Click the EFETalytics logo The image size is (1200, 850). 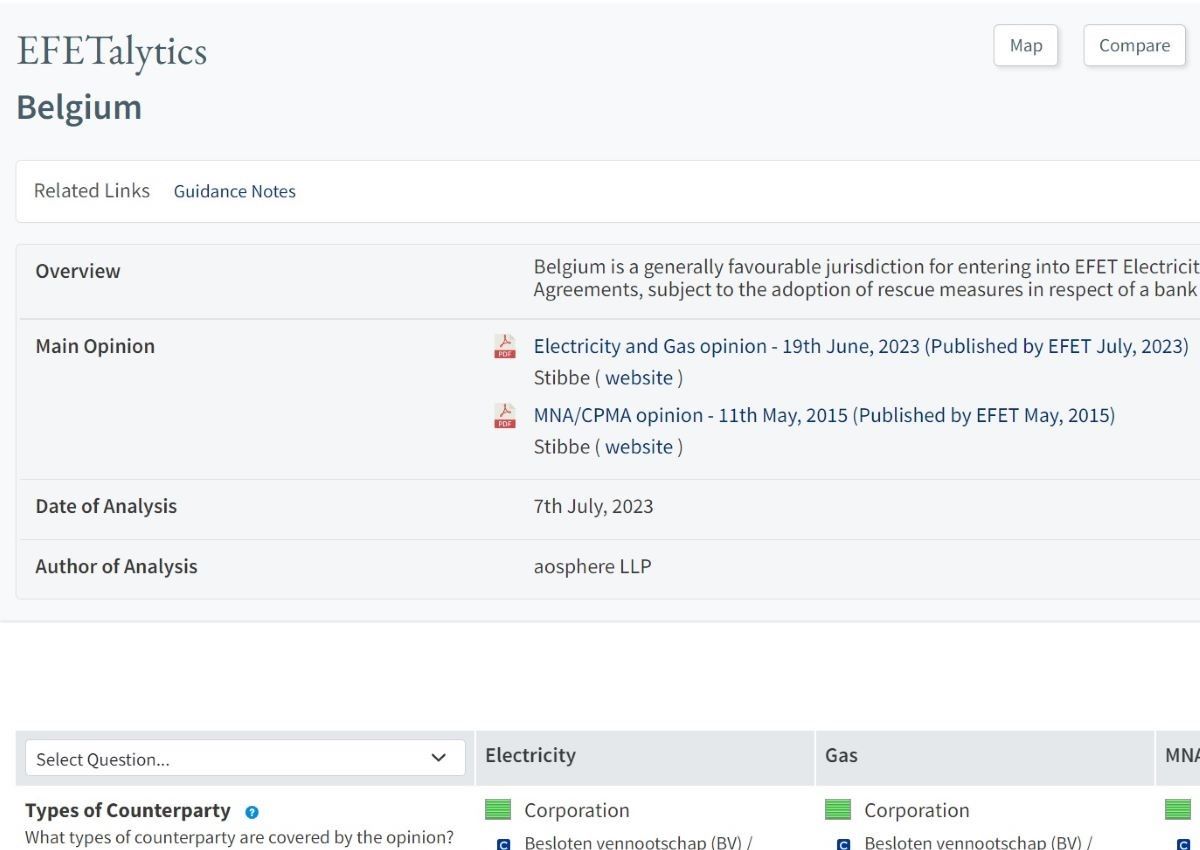(x=112, y=52)
